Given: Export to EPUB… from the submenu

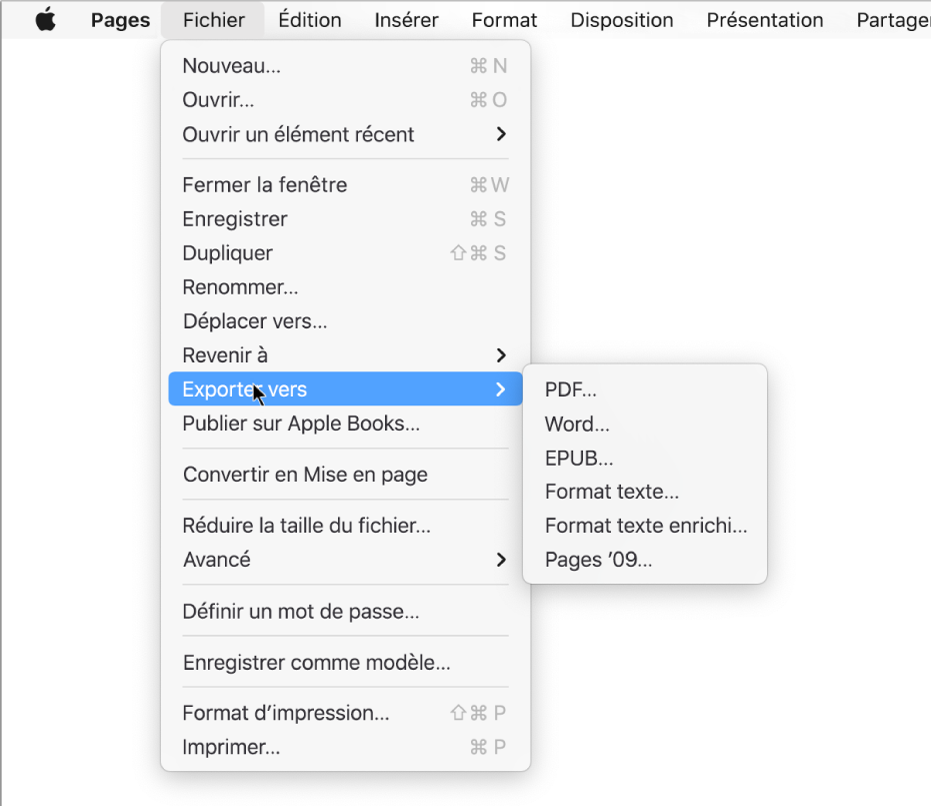Looking at the screenshot, I should (x=645, y=457).
